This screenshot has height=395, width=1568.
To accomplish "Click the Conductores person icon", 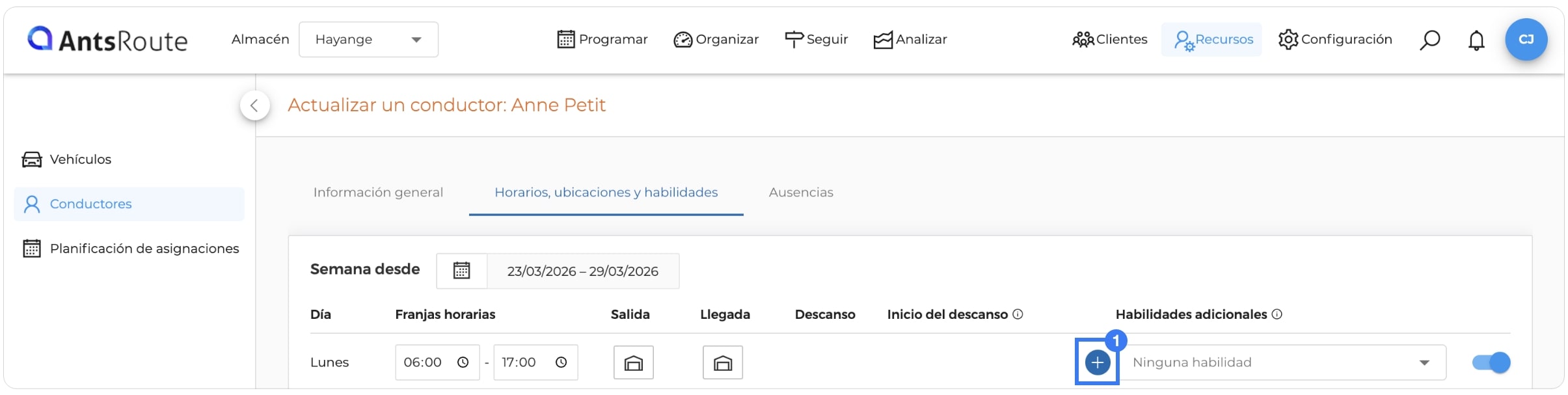I will click(32, 204).
